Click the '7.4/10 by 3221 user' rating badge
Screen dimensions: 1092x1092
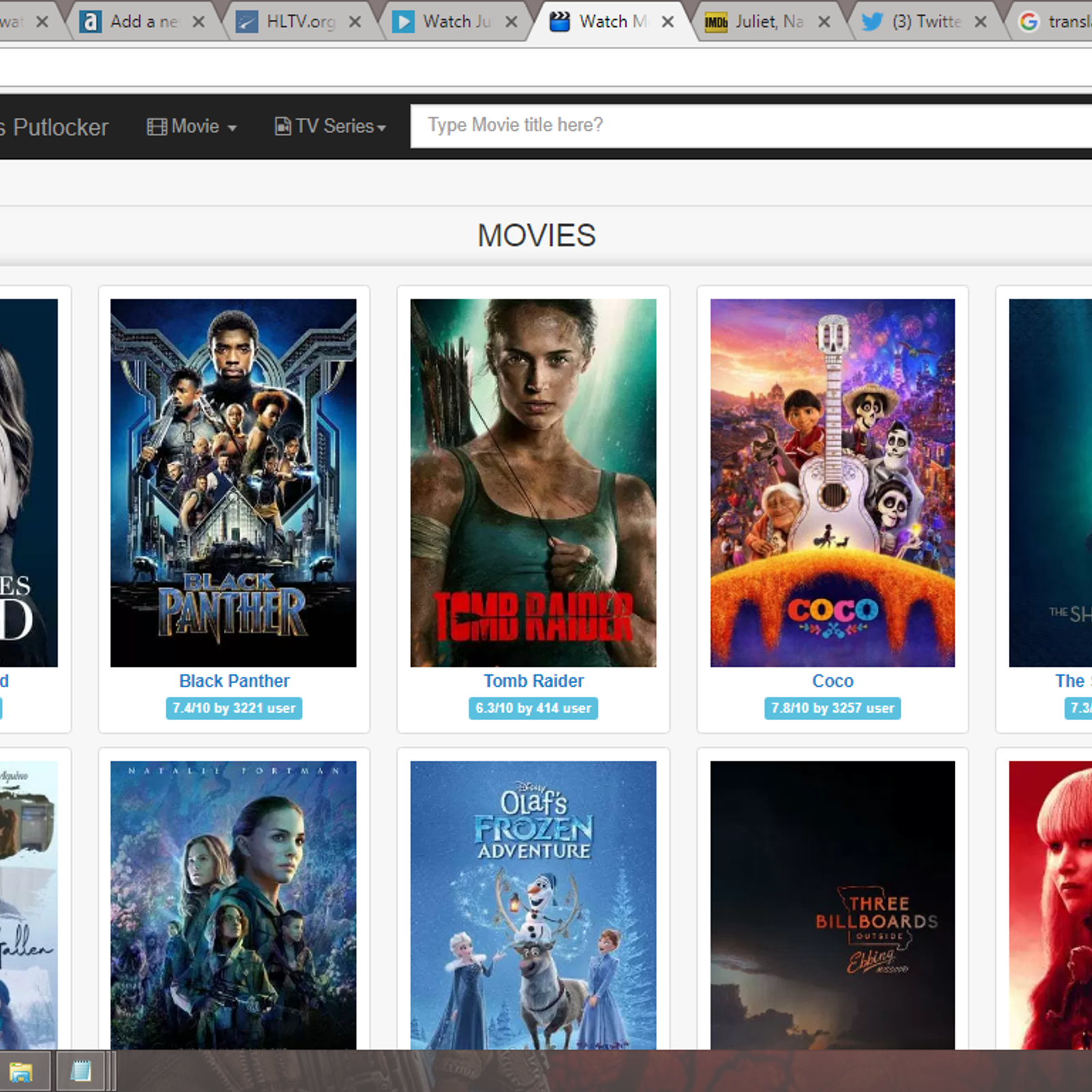tap(234, 708)
